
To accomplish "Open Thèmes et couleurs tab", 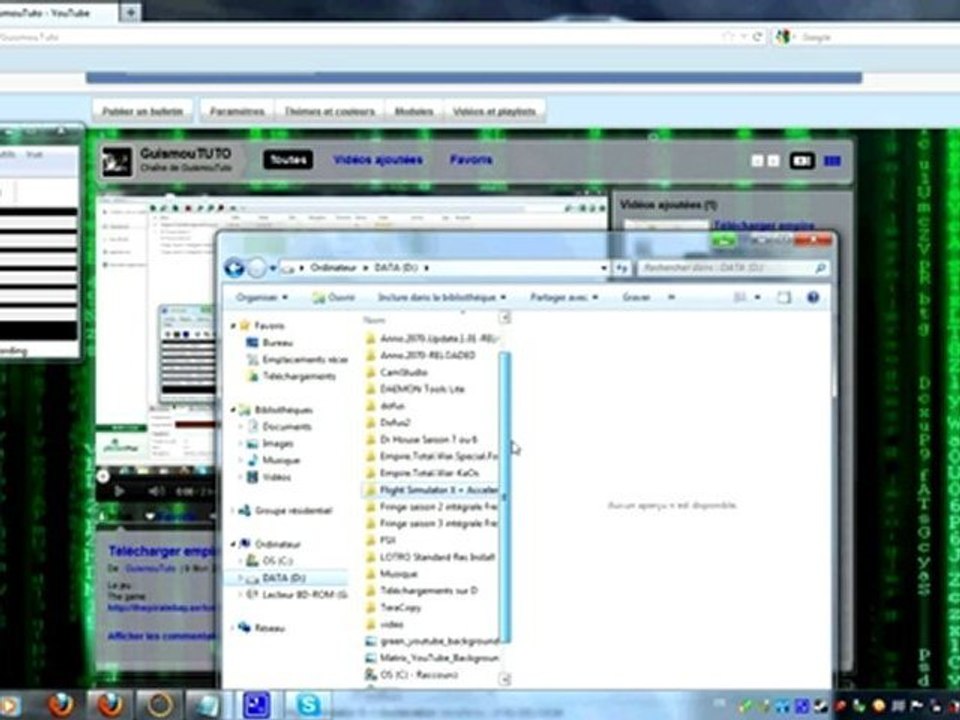I will [x=329, y=111].
